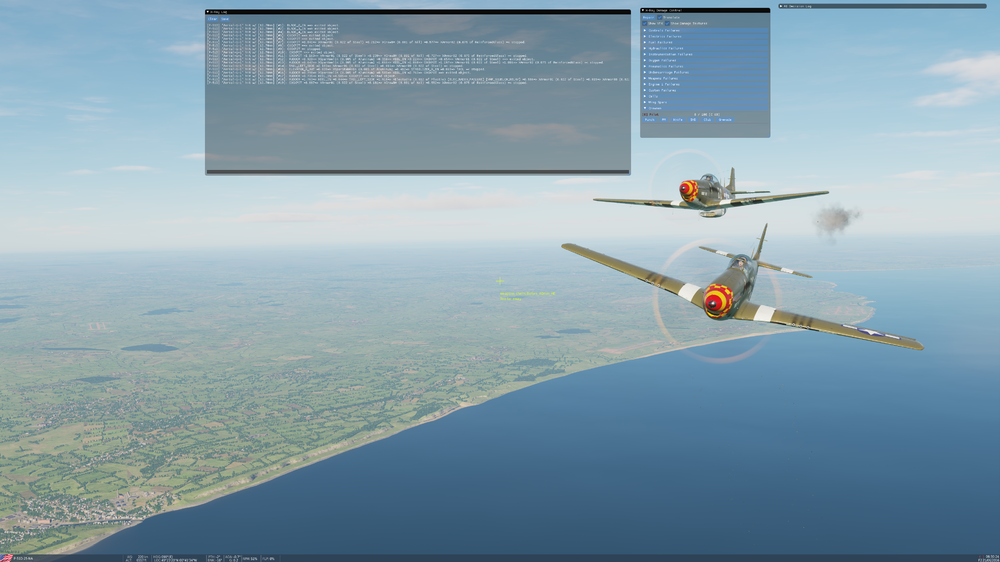1000x562 pixels.
Task: Click the green crosshair marker in the view
Action: pyautogui.click(x=500, y=281)
